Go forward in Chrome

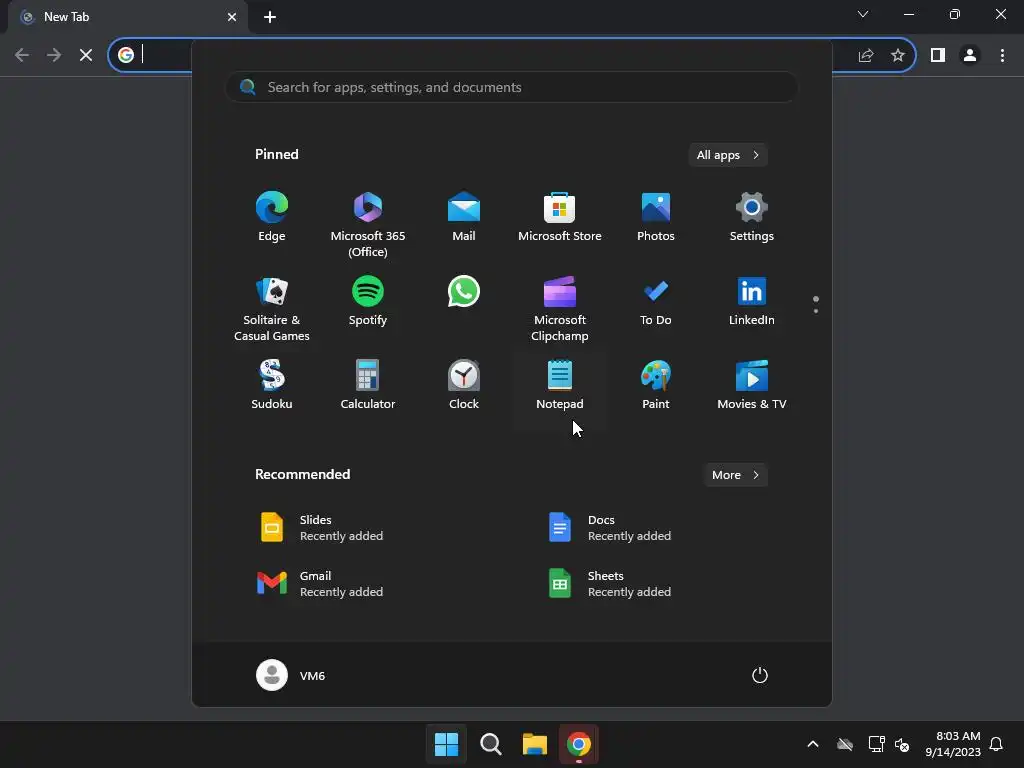point(54,55)
